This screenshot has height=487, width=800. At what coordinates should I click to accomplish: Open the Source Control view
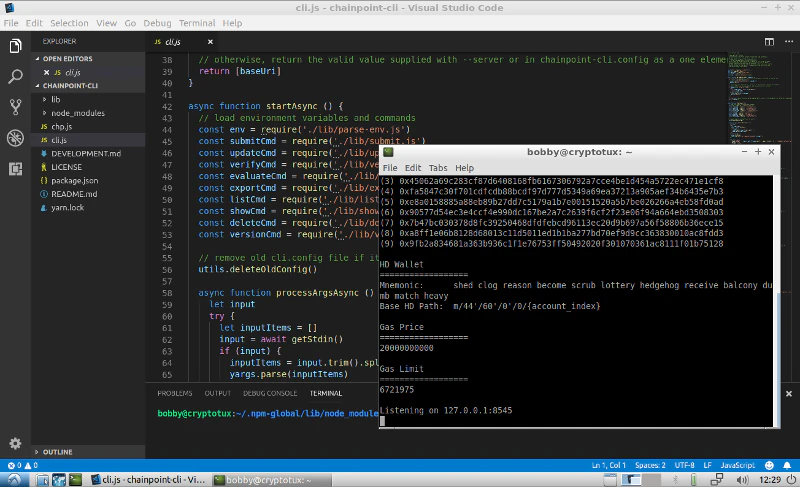(15, 107)
